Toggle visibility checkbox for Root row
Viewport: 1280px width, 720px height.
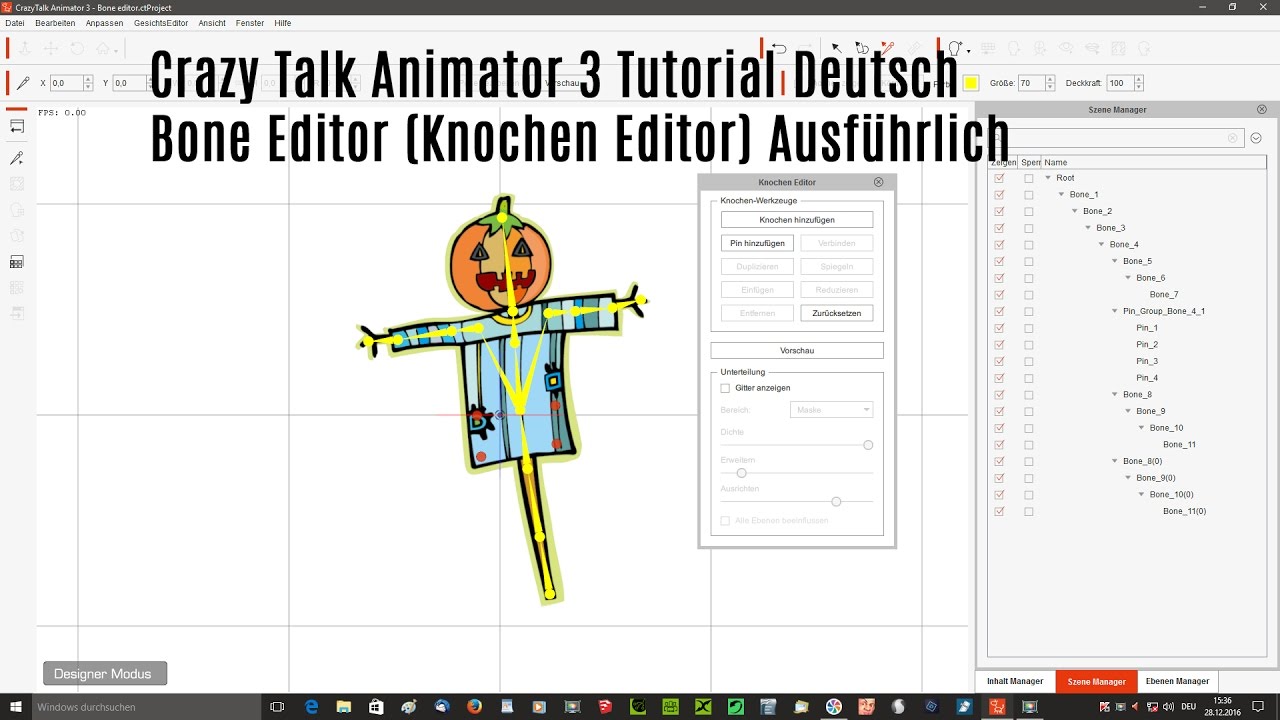999,178
